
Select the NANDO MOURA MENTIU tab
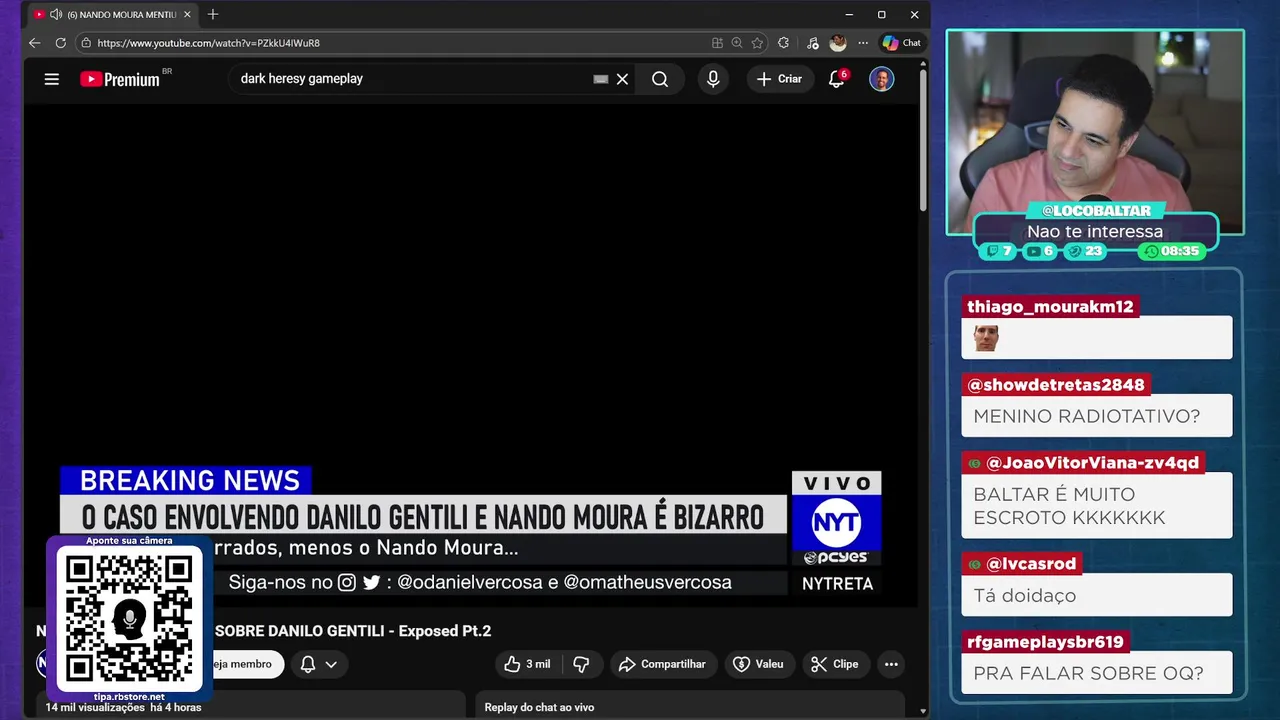coord(112,14)
